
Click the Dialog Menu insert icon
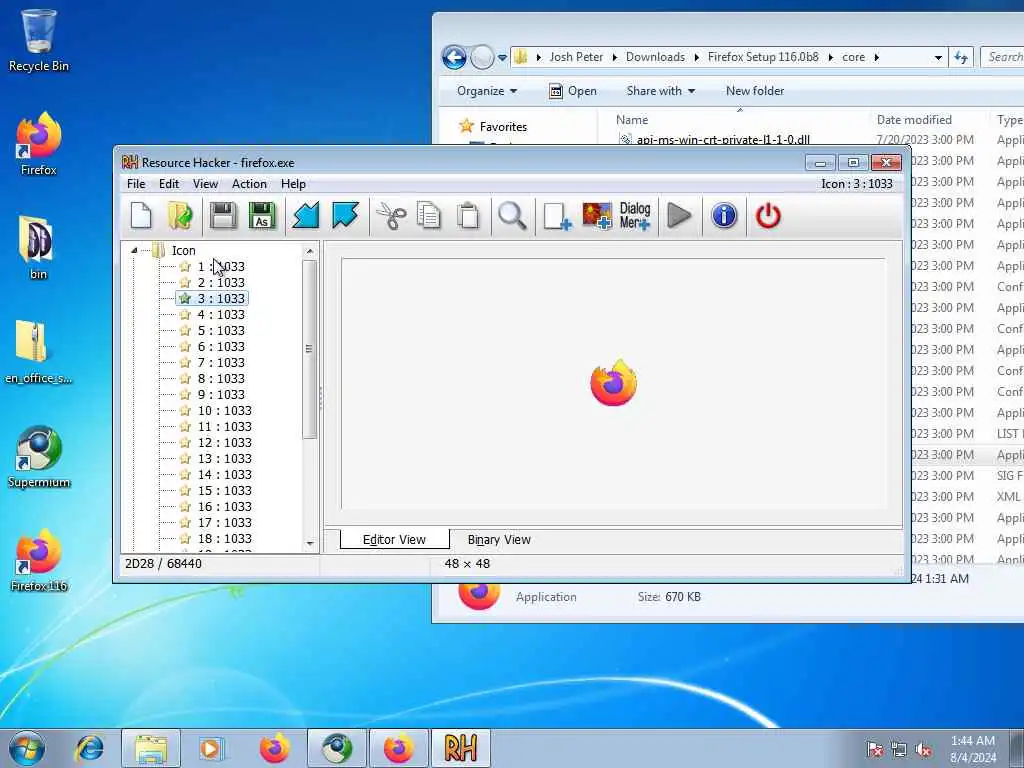pyautogui.click(x=635, y=216)
